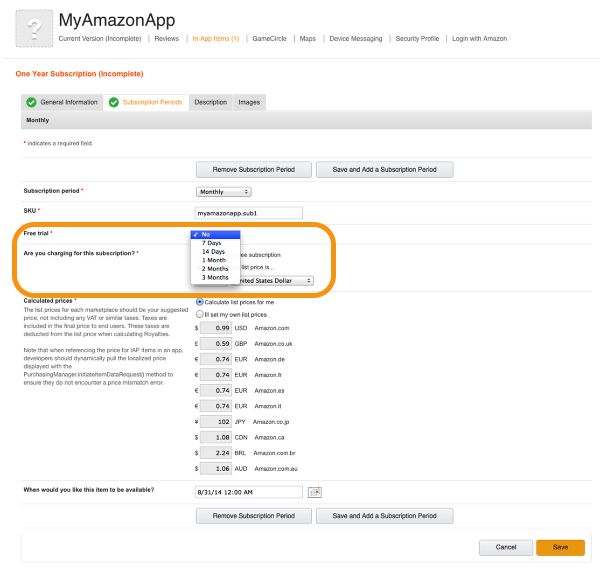Click top Remove Subscription Period button
Image resolution: width=600 pixels, height=571 pixels.
[254, 170]
